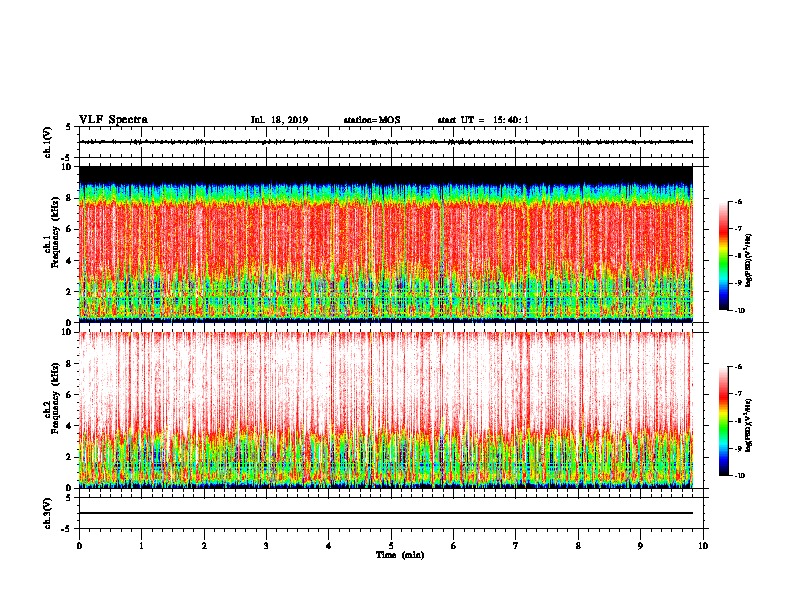792x612 pixels.
Task: Click the flat ch.3 voltage trace line
Action: [x=386, y=513]
